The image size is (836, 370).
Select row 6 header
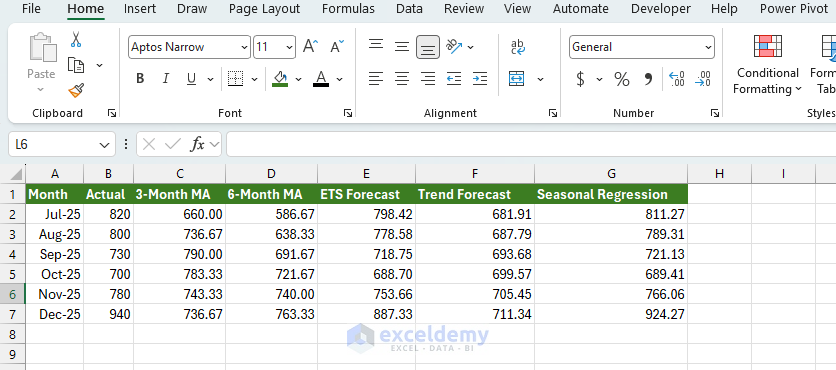coord(13,294)
